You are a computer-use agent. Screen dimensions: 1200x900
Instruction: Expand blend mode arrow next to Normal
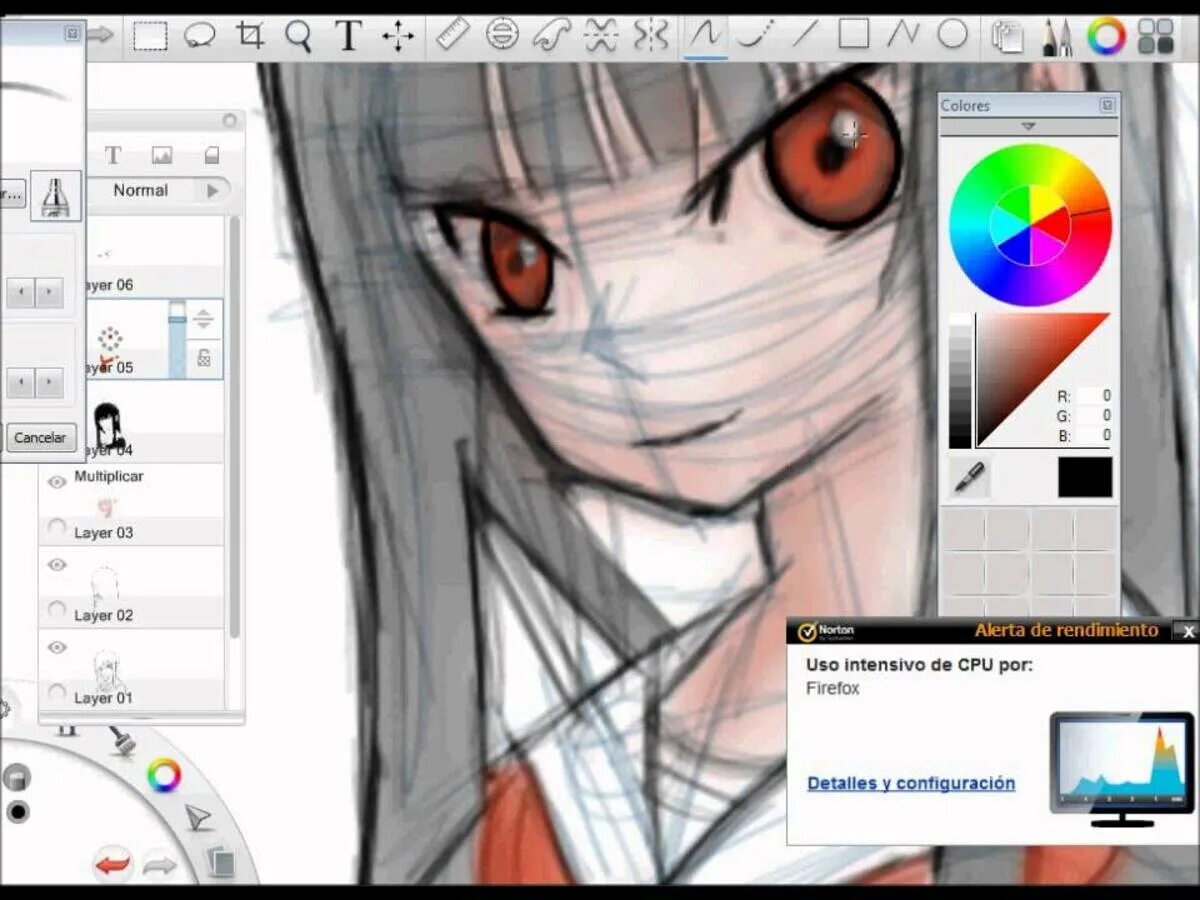(x=212, y=190)
